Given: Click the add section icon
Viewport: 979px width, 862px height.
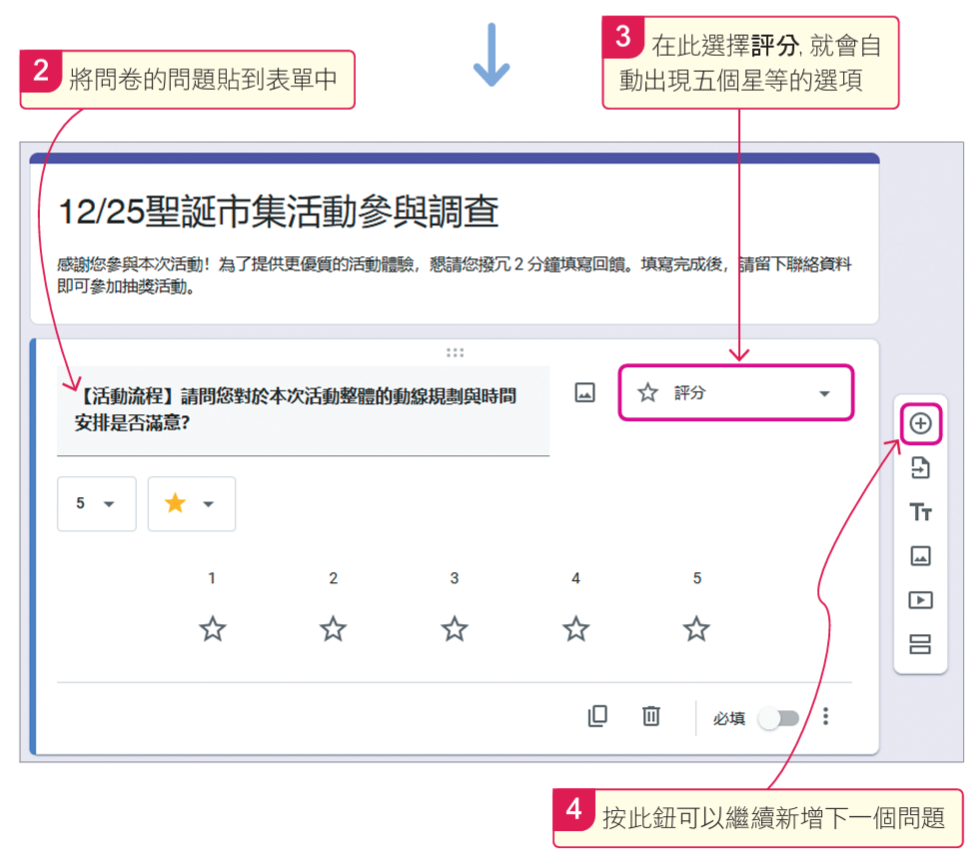Looking at the screenshot, I should pyautogui.click(x=920, y=644).
